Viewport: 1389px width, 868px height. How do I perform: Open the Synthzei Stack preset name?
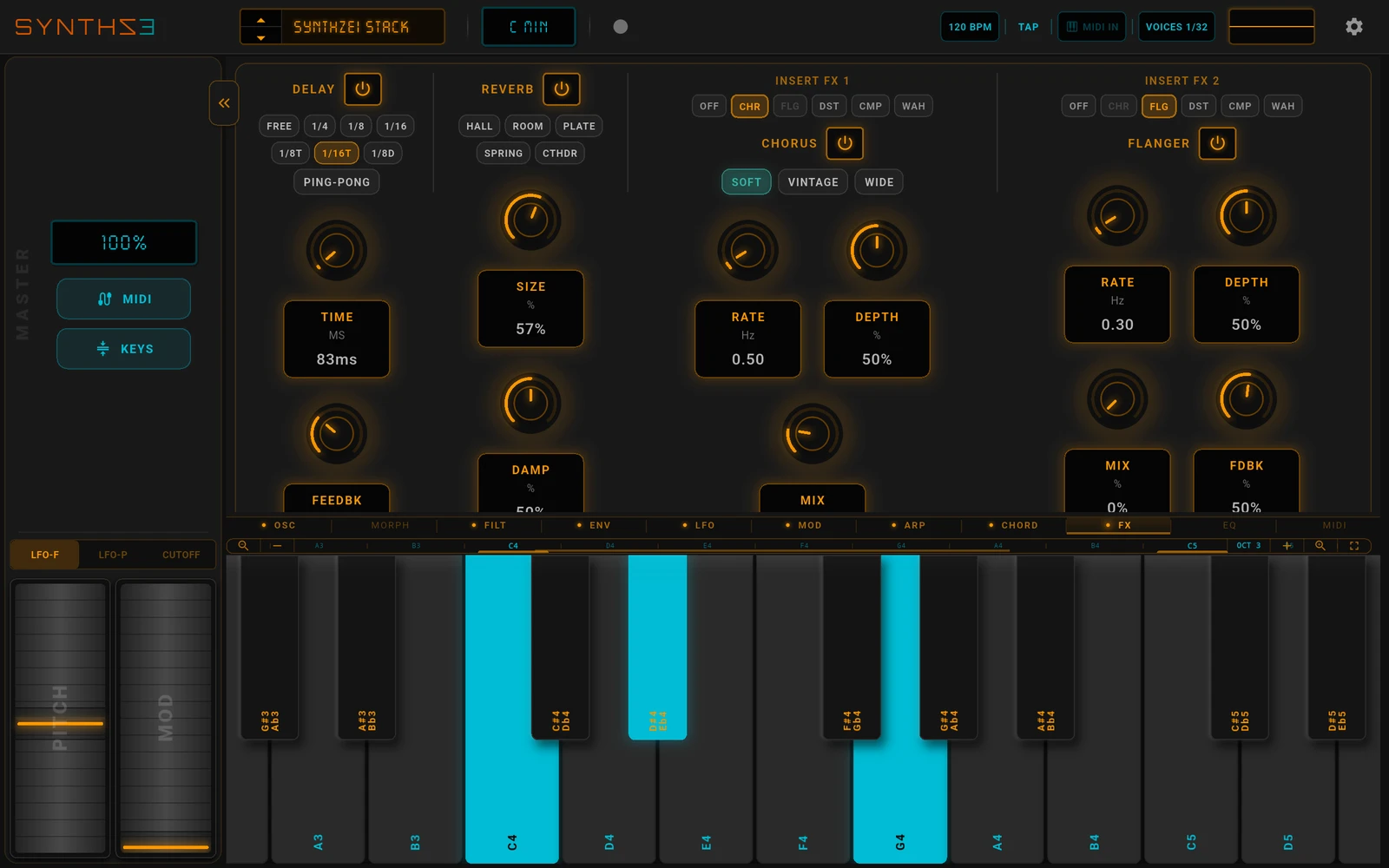coord(362,27)
